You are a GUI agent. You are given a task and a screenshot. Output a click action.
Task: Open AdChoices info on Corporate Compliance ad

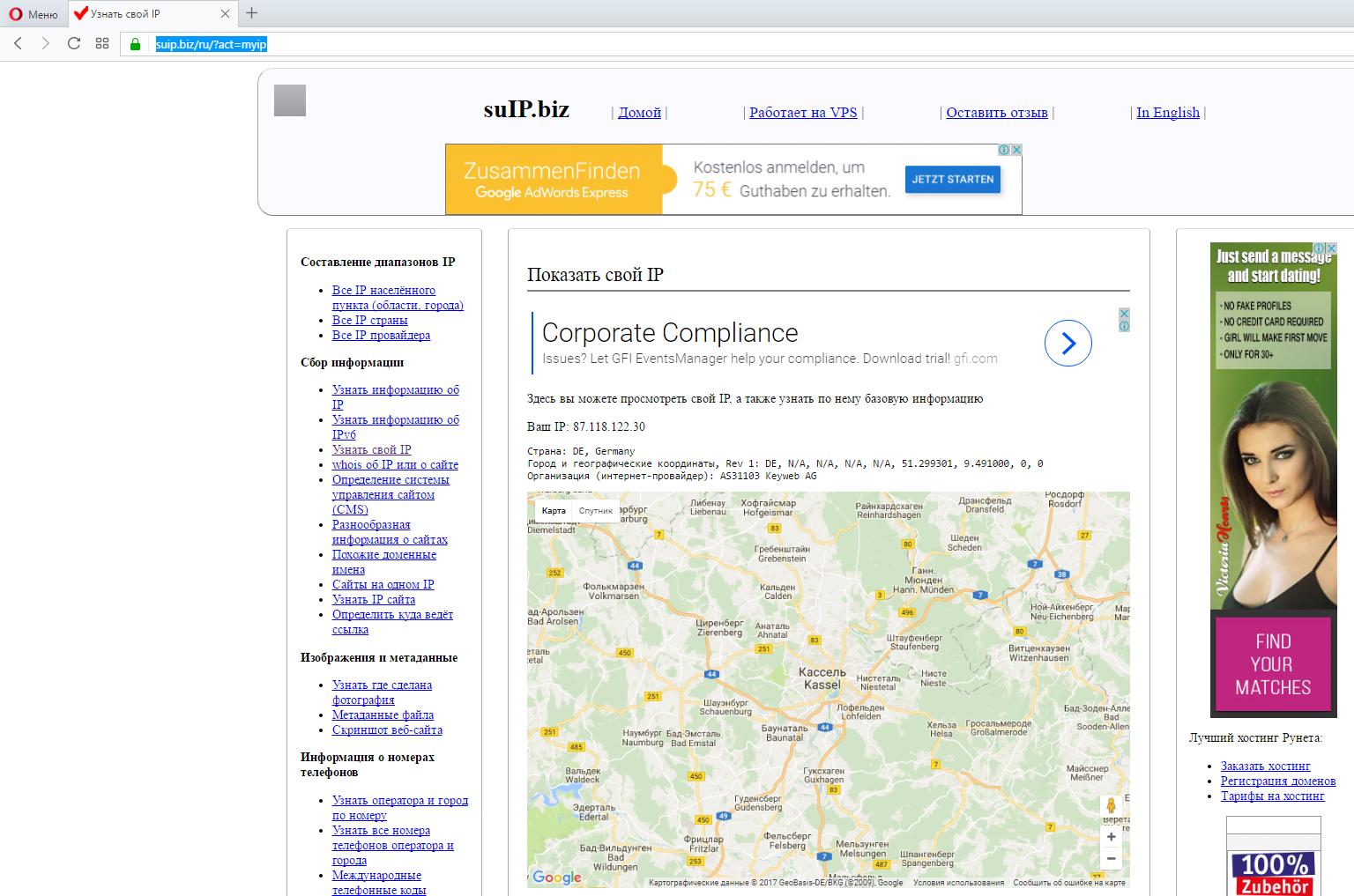(x=1124, y=326)
